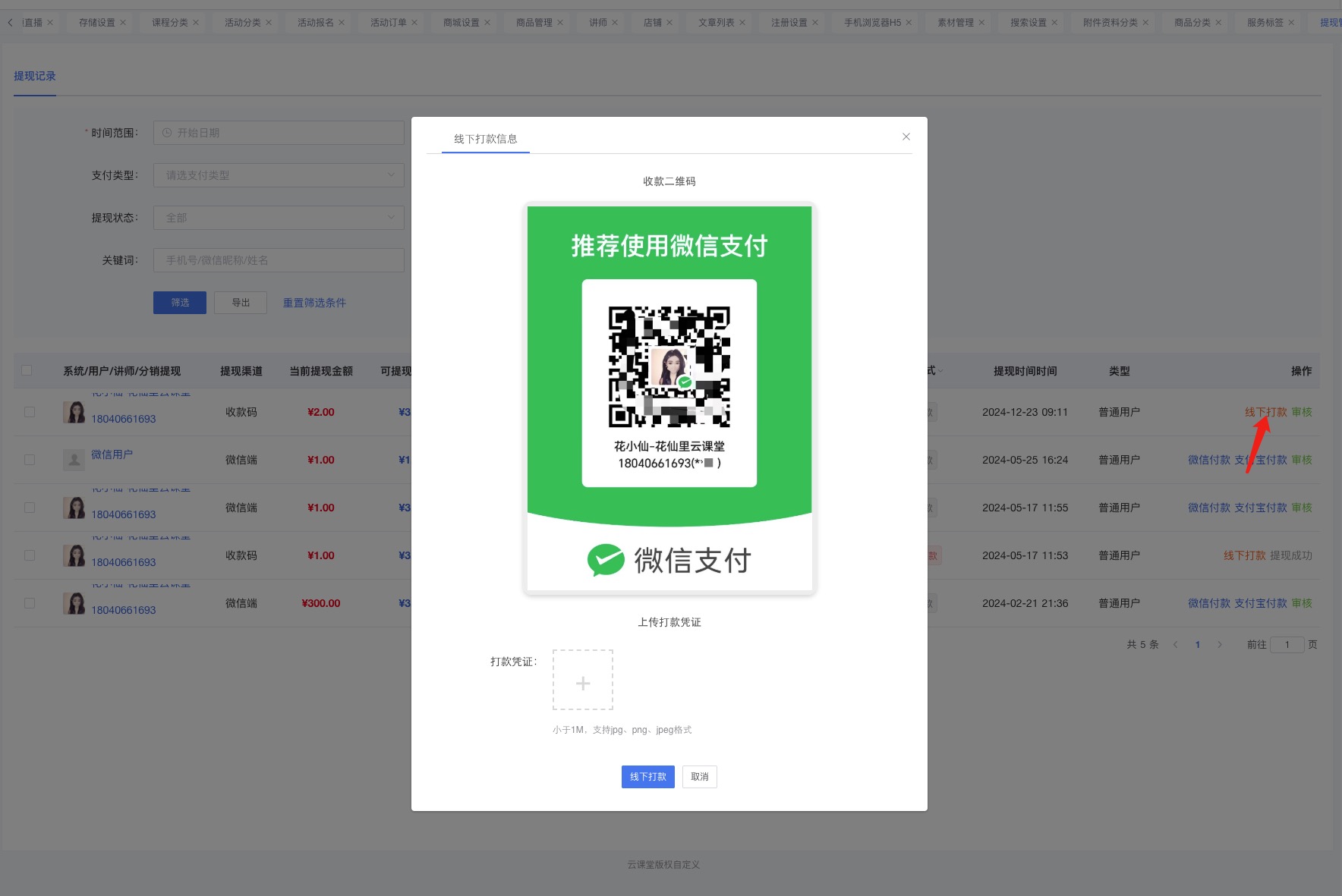Close the 活动报名 tab via its X icon
The image size is (1342, 896).
(x=342, y=23)
